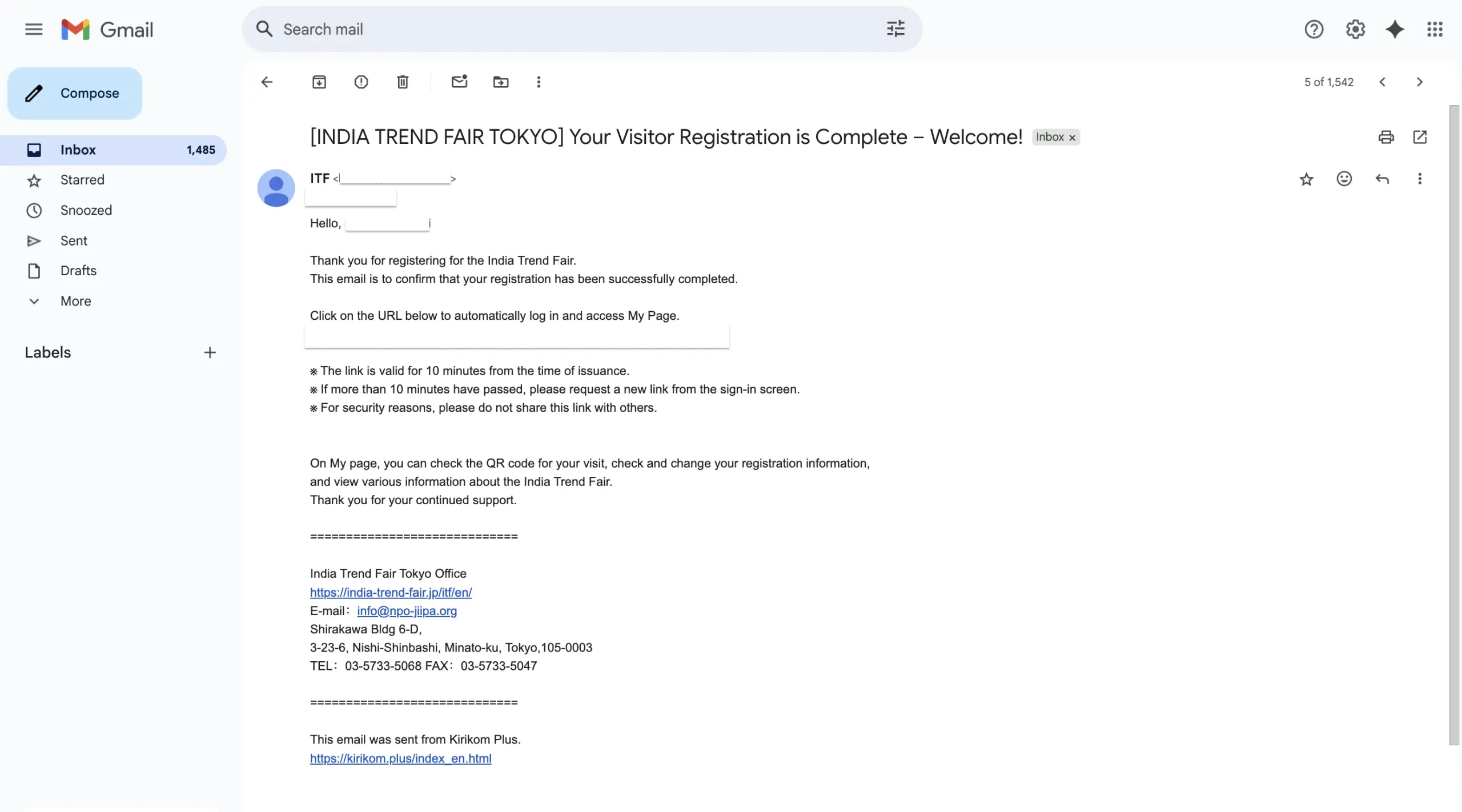Click the vertical scrollbar
The width and height of the screenshot is (1462, 812).
point(1454,425)
